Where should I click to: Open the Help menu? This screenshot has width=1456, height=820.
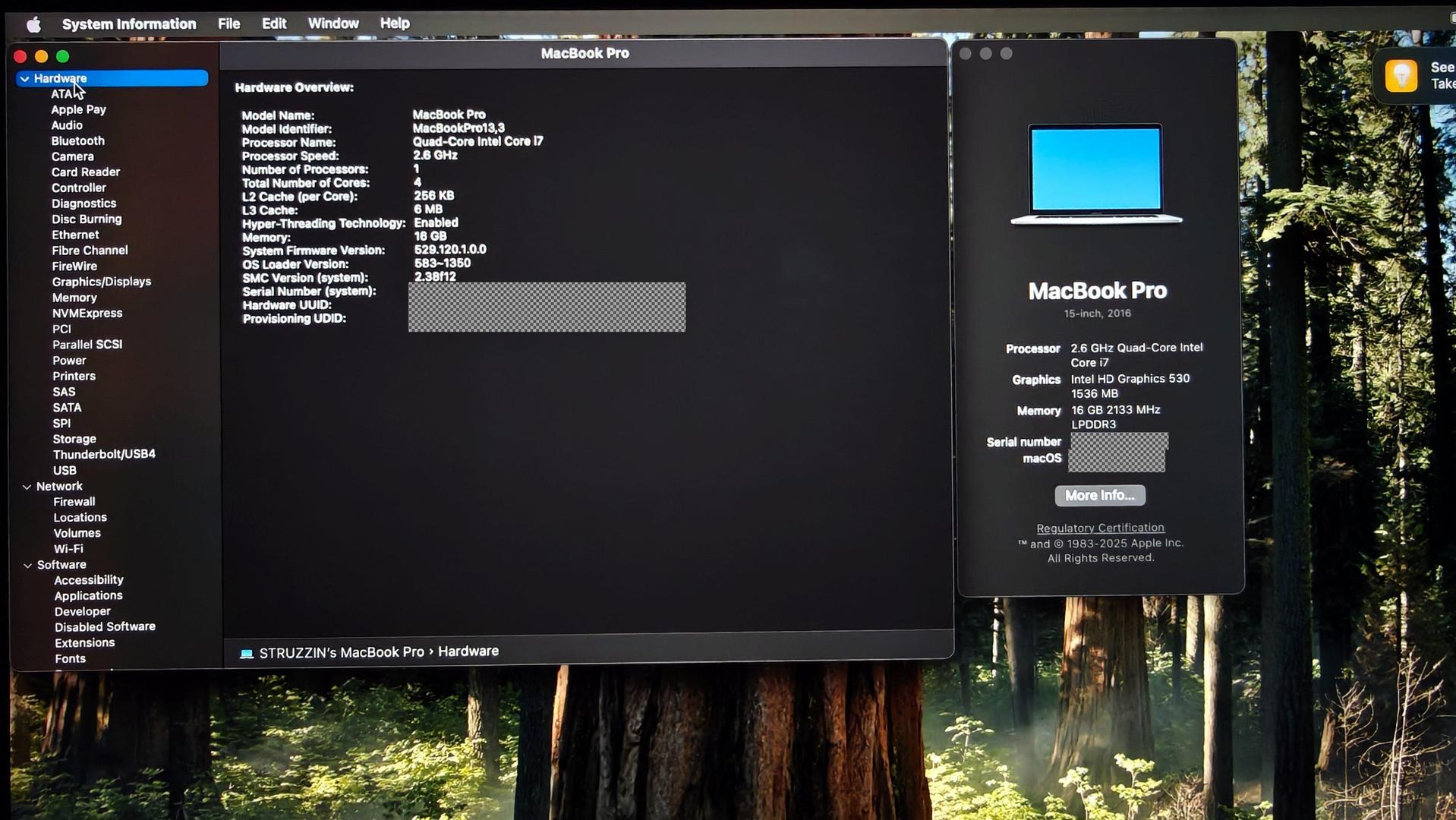(x=395, y=24)
